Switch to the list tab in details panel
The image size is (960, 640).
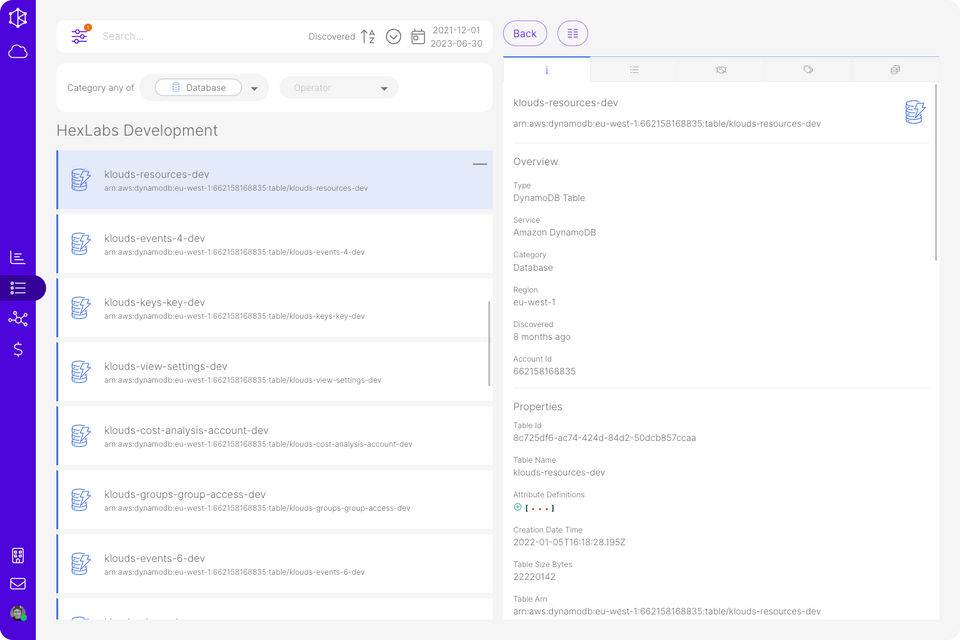tap(634, 70)
